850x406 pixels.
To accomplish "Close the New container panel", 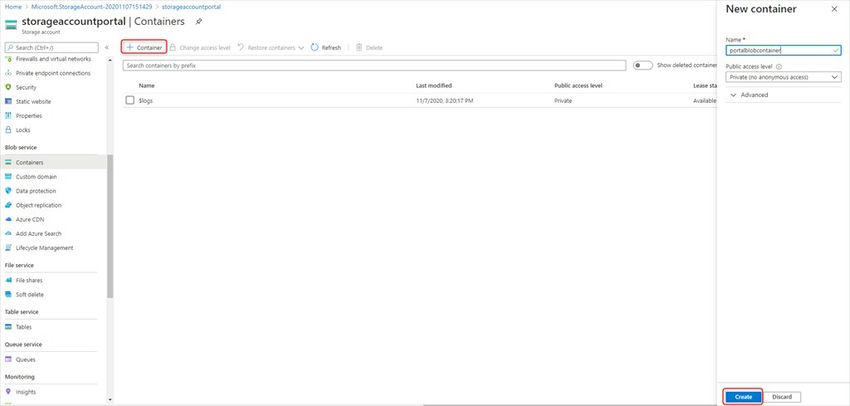I will [x=834, y=9].
